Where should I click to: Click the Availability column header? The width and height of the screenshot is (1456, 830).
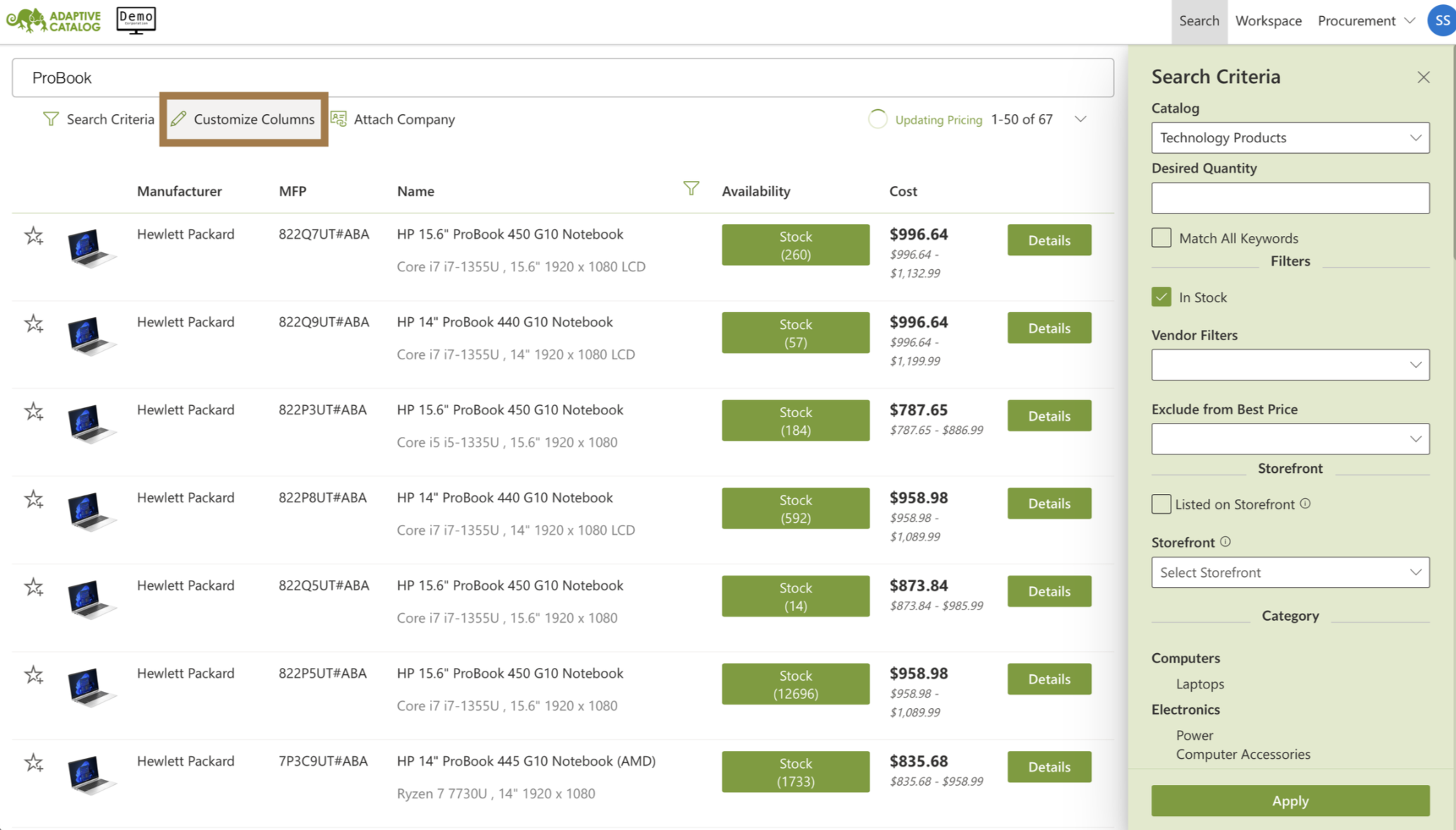[755, 191]
